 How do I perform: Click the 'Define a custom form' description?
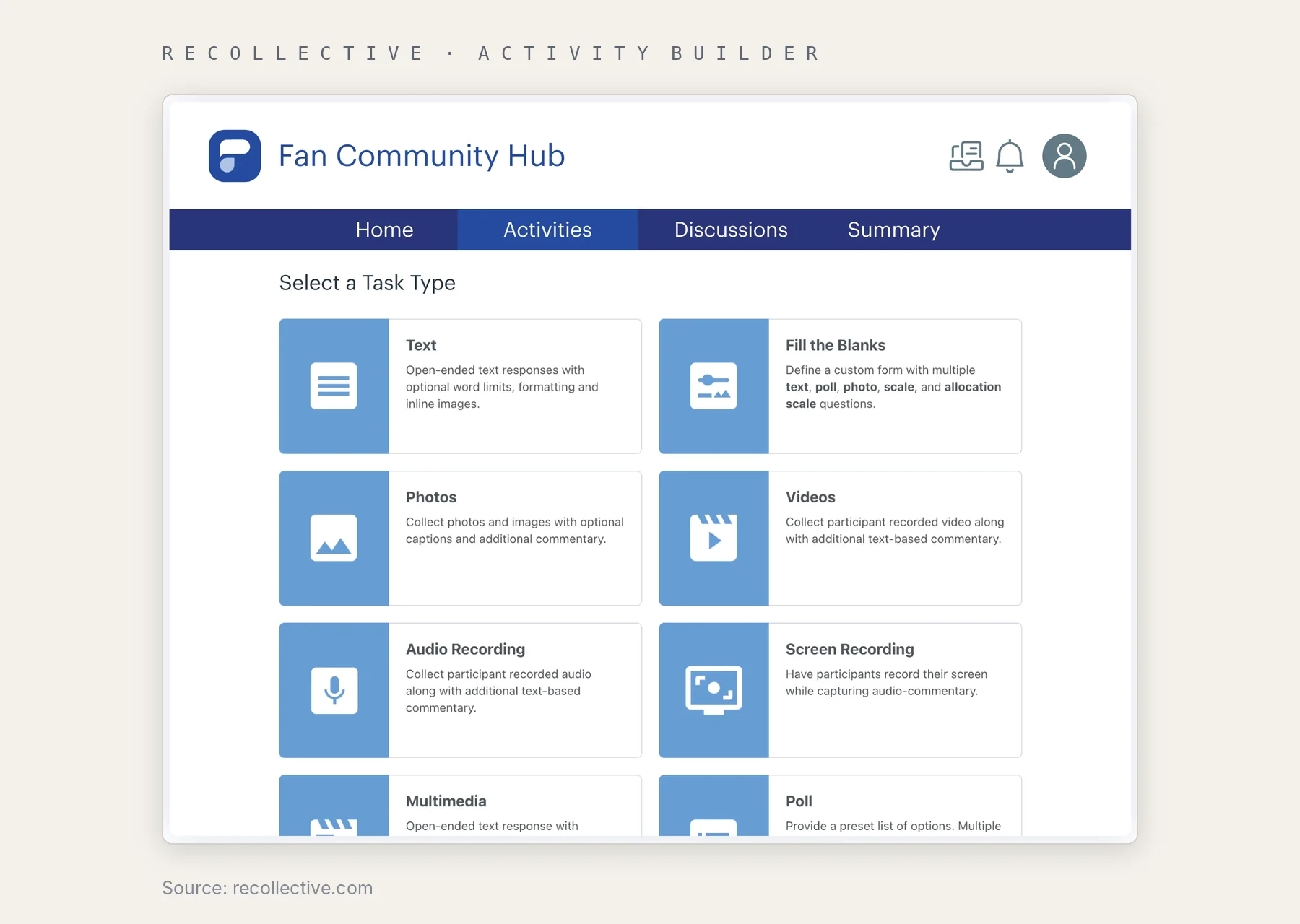(x=893, y=387)
